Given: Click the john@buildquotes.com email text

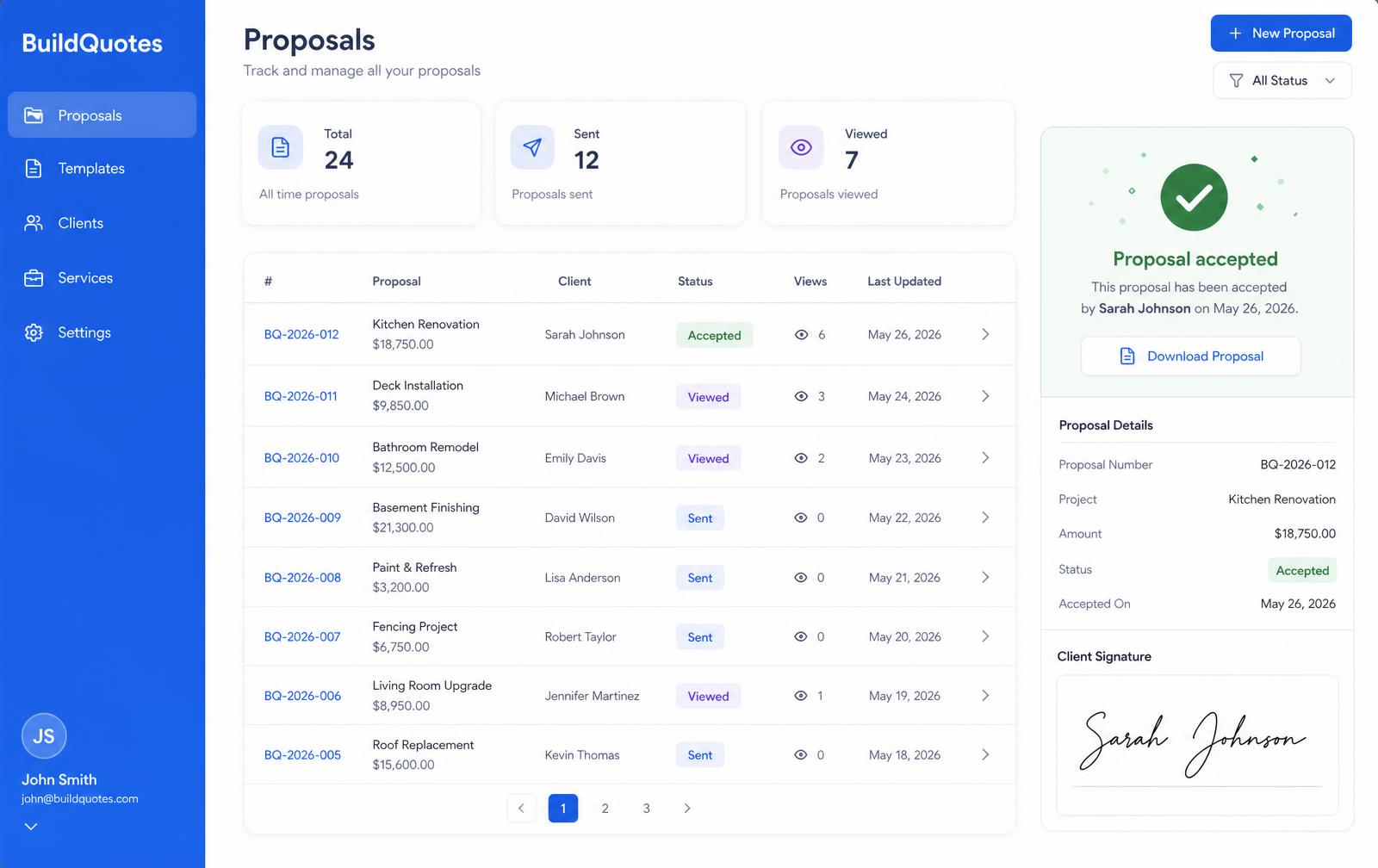Looking at the screenshot, I should (80, 799).
